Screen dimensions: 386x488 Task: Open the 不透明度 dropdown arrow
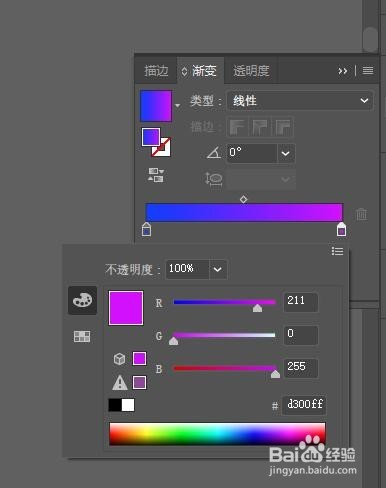pyautogui.click(x=218, y=269)
